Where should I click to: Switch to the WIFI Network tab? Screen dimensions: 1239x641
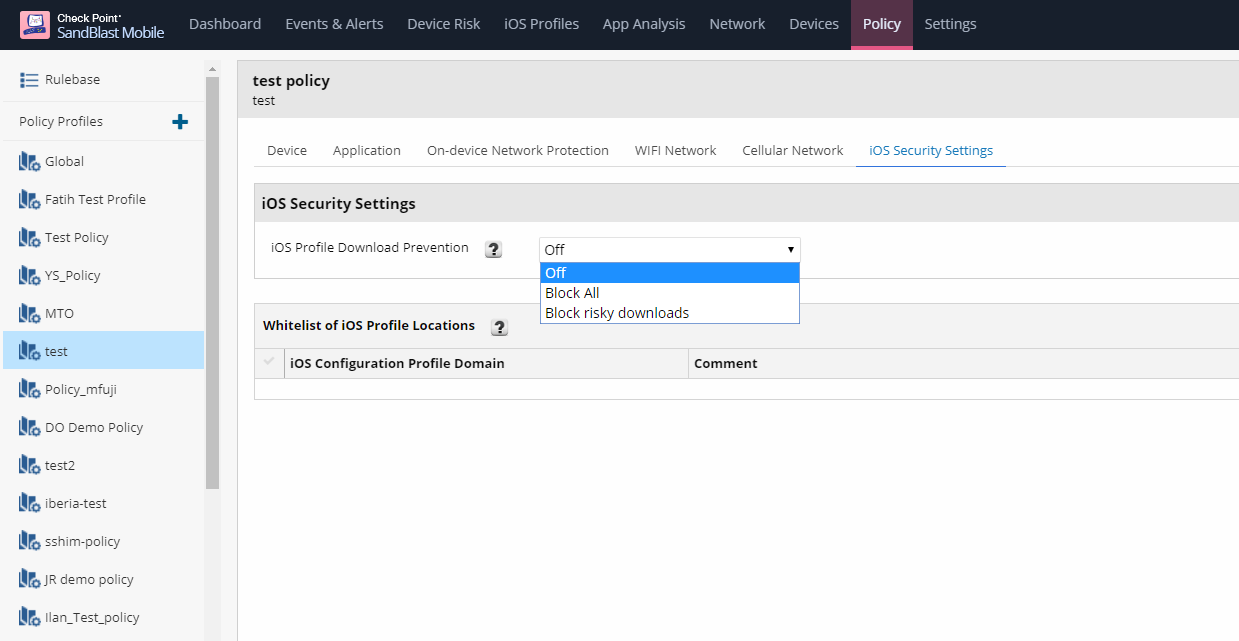coord(675,151)
